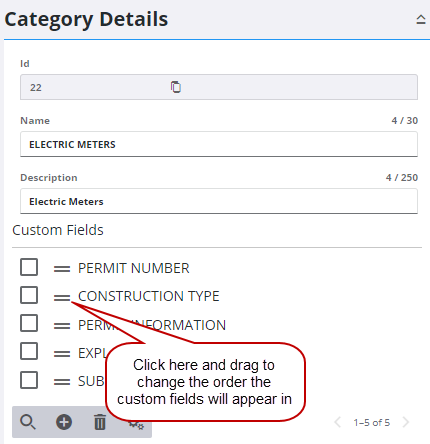
Task: Select the PERMIT NUMBER custom field label
Action: 134,268
